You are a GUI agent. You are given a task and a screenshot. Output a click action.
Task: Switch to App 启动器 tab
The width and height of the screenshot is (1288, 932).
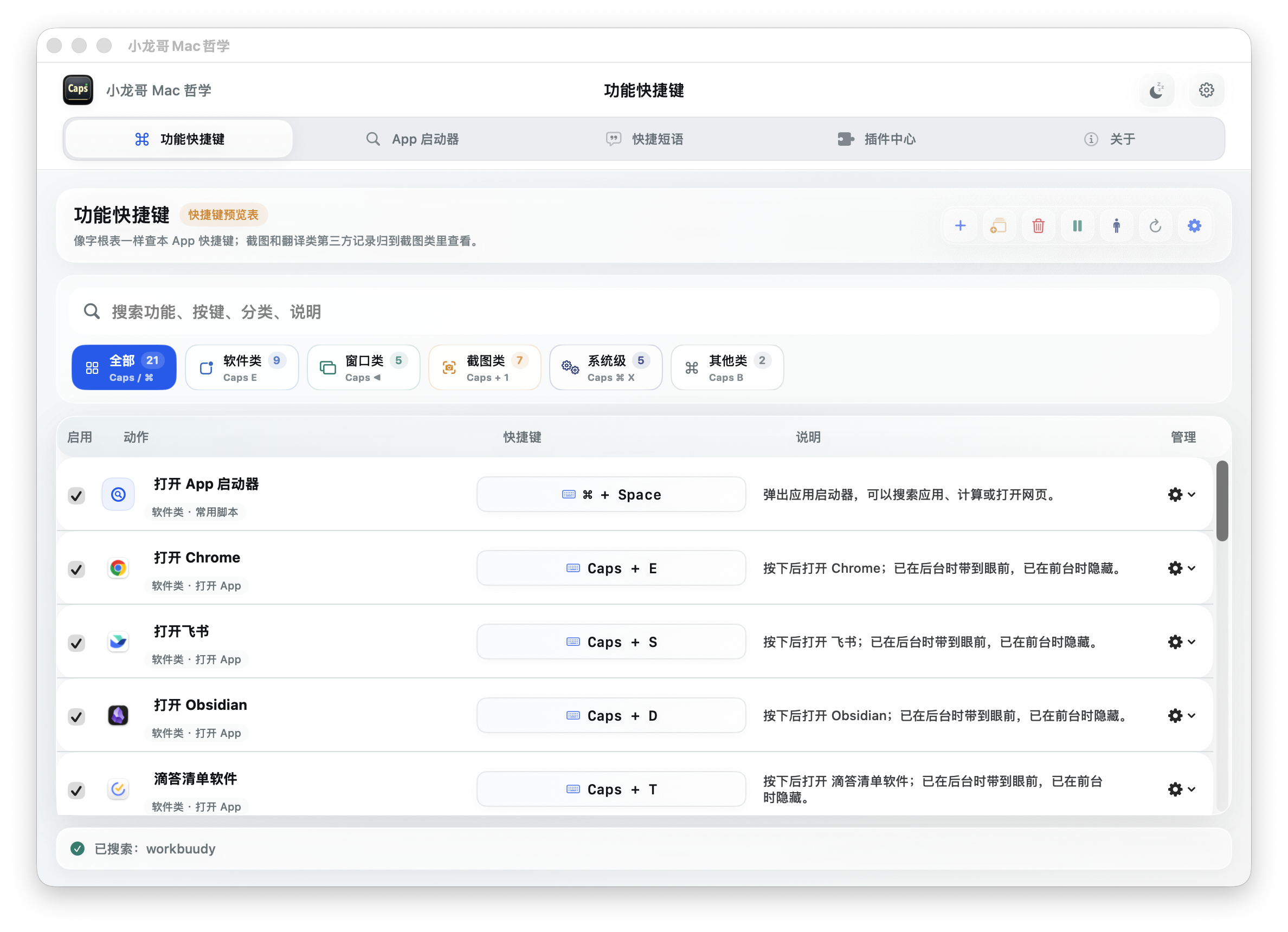coord(413,139)
